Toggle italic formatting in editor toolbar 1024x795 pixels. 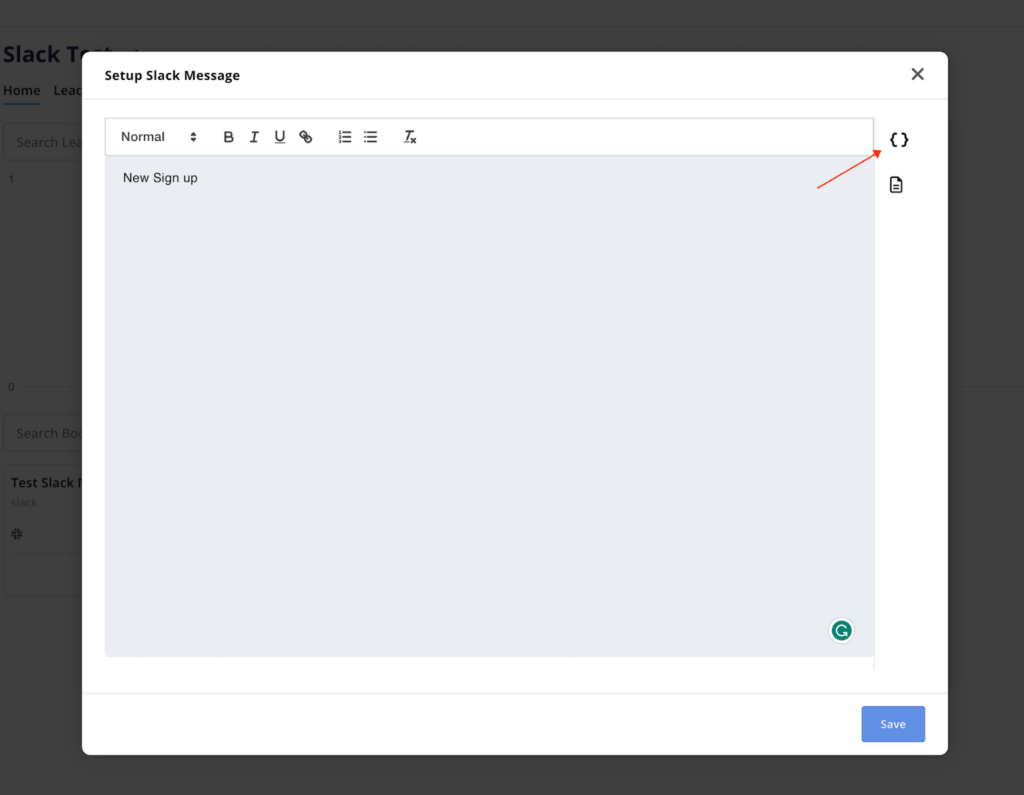pyautogui.click(x=254, y=137)
